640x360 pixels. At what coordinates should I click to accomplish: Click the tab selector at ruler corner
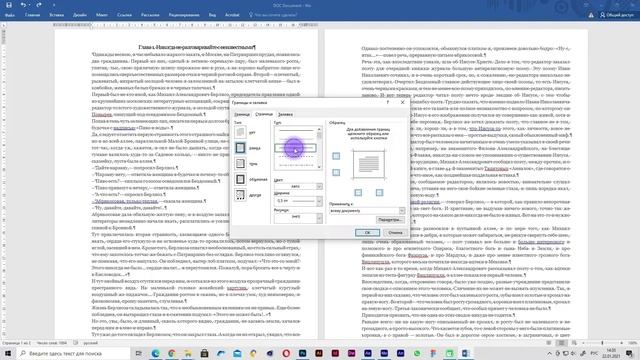(4, 25)
